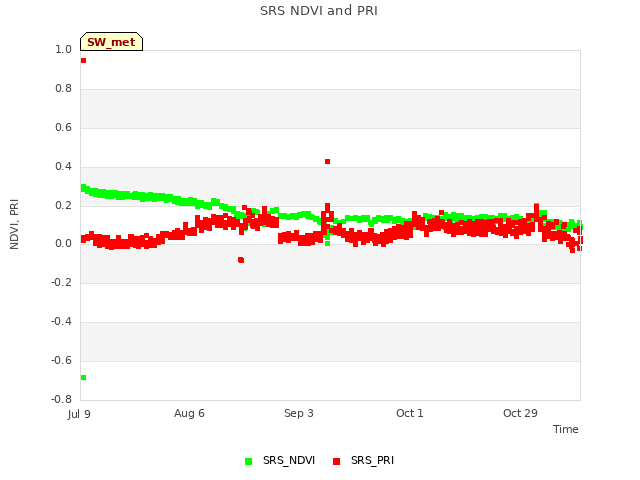
Task: Click the SW_met label tag
Action: [111, 42]
